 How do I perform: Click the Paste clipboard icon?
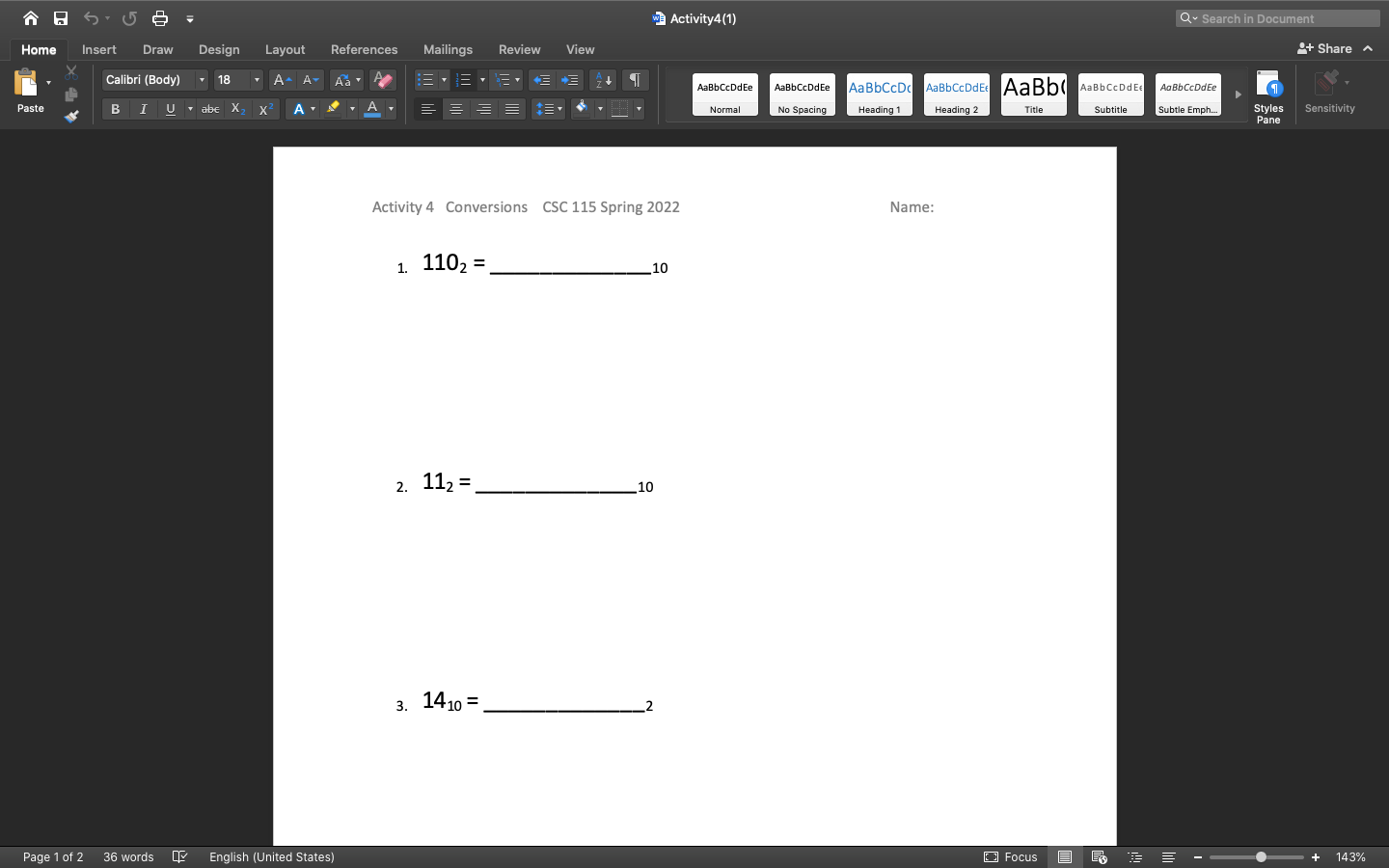coord(26,83)
